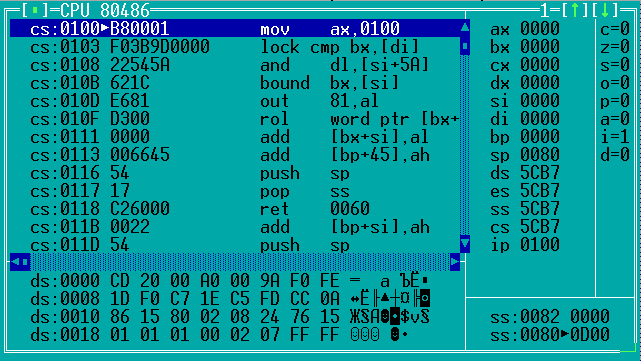Toggle the parity flag p=0
The width and height of the screenshot is (641, 361).
point(615,100)
